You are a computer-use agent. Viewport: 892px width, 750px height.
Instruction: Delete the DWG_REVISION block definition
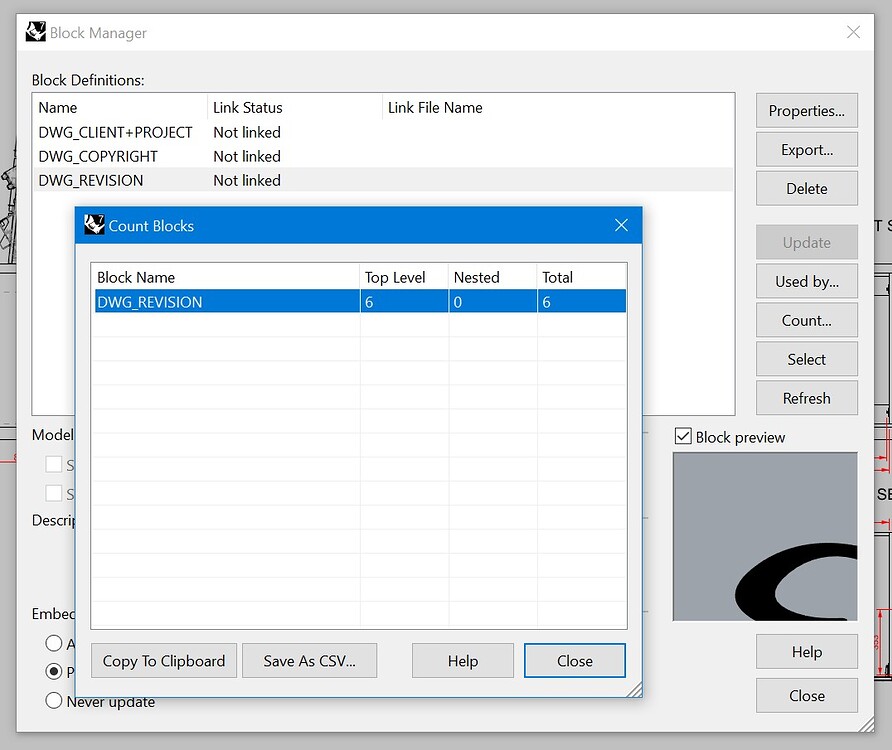[x=806, y=188]
